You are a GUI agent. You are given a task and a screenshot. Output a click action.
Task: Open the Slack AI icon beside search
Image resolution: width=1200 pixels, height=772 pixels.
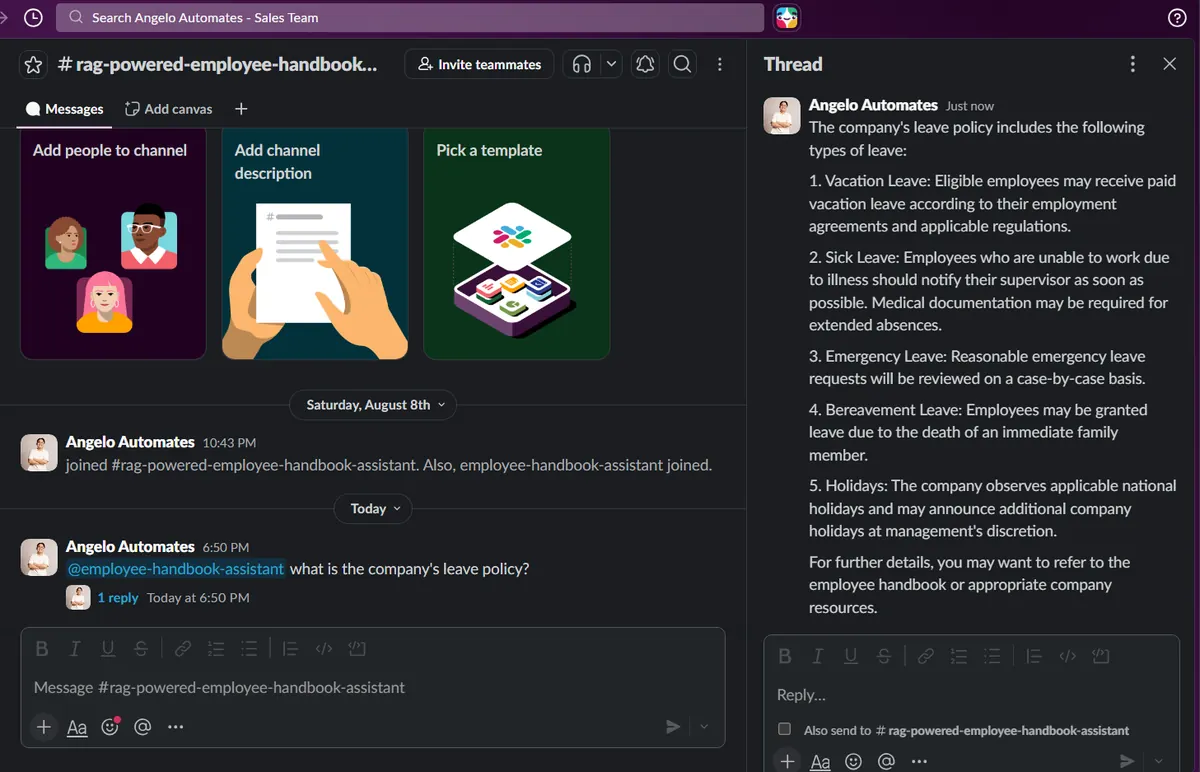click(787, 17)
